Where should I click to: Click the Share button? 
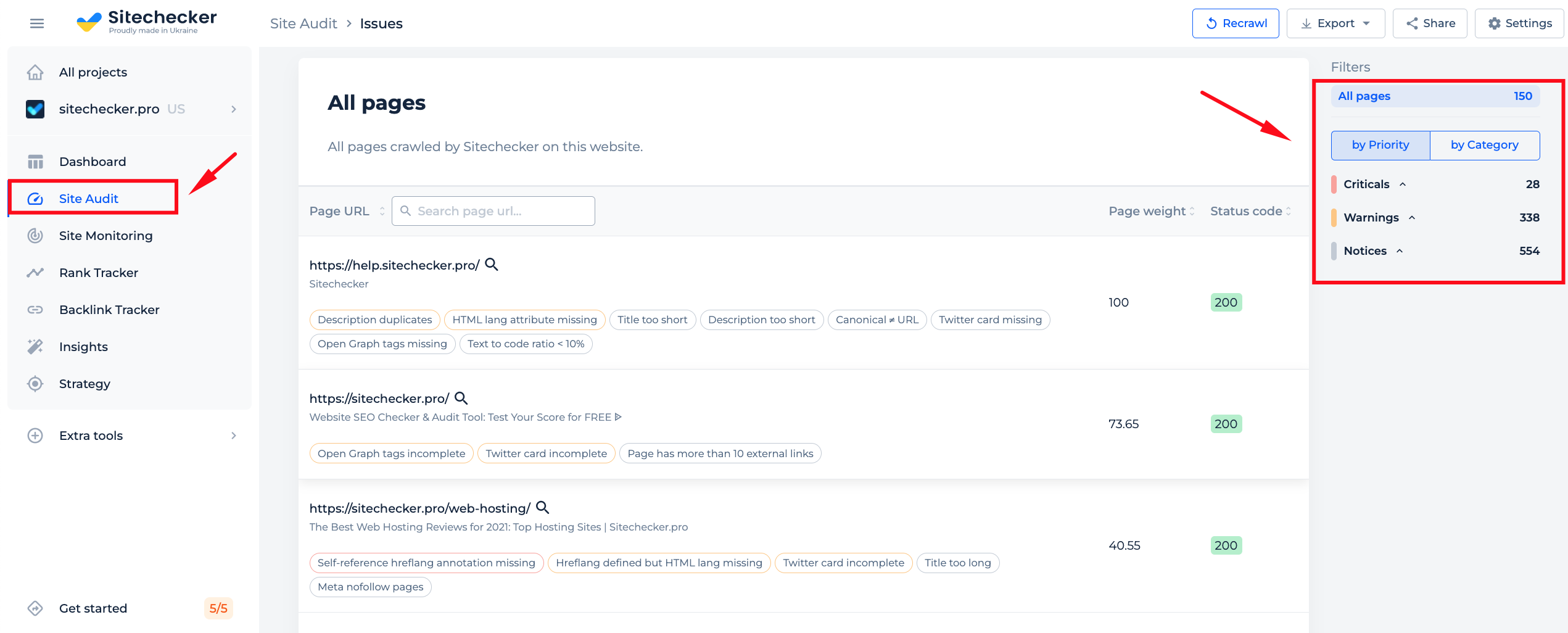(1430, 23)
